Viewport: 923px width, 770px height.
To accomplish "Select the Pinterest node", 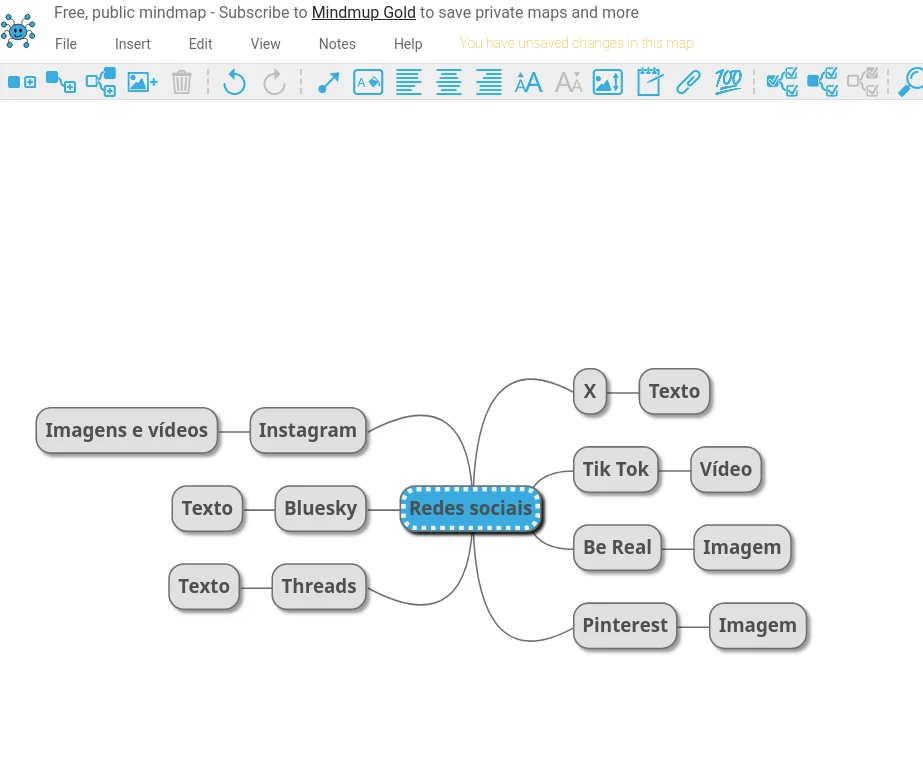I will tap(625, 626).
